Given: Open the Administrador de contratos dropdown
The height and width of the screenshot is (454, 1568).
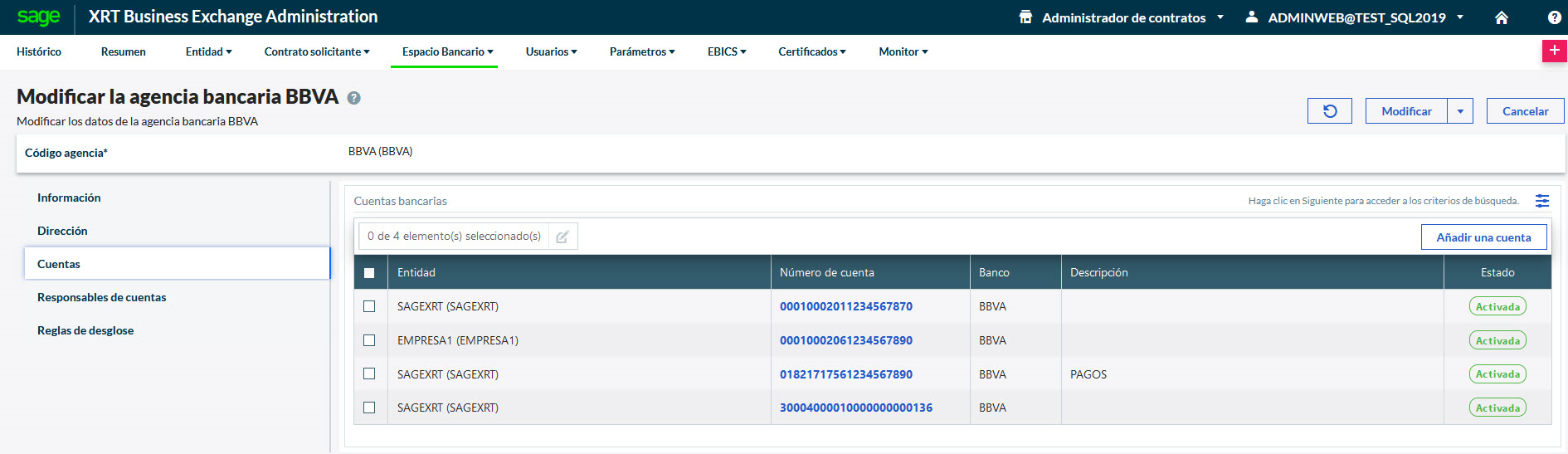Looking at the screenshot, I should click(x=1122, y=17).
